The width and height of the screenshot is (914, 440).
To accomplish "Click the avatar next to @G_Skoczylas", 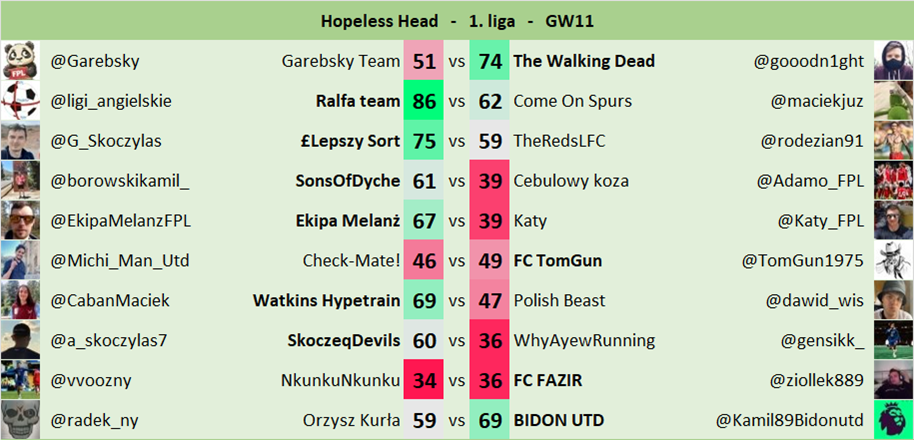I will click(20, 141).
